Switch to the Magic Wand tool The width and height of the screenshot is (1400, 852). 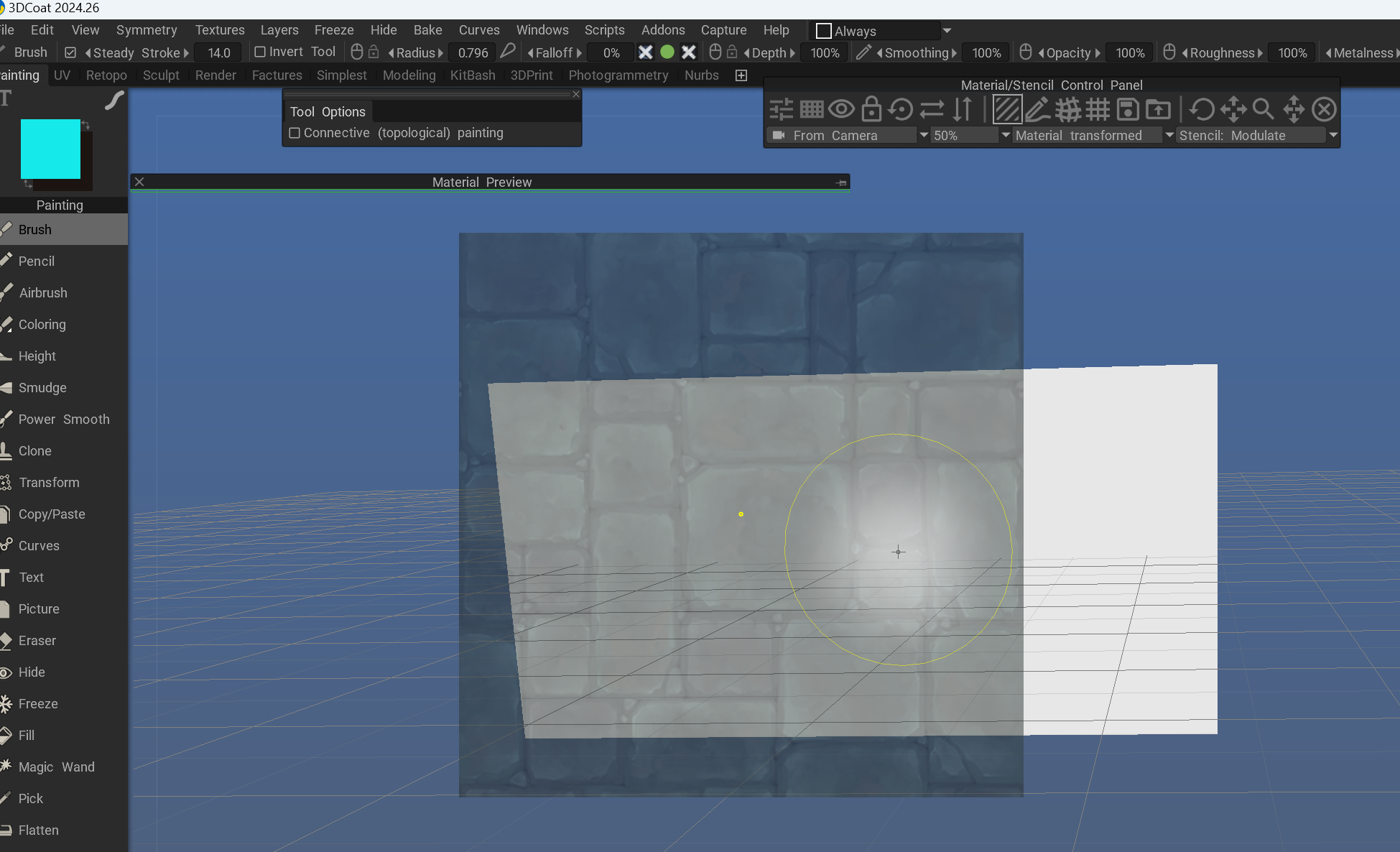56,767
